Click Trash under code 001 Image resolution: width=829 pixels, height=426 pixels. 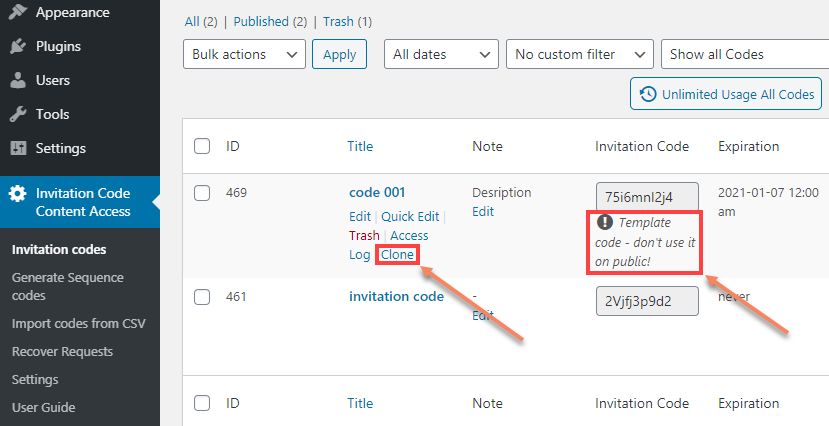(364, 236)
